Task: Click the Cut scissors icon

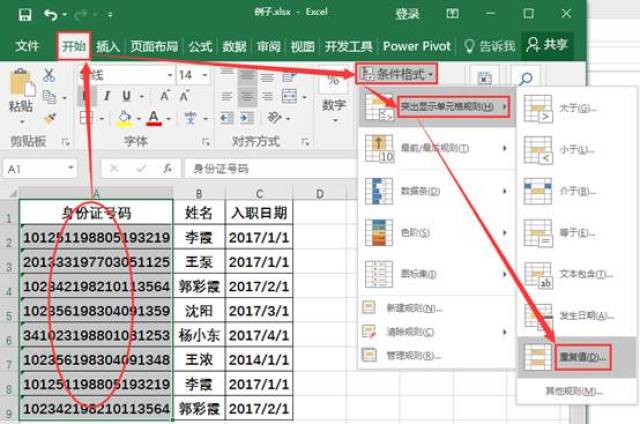Action: click(49, 75)
